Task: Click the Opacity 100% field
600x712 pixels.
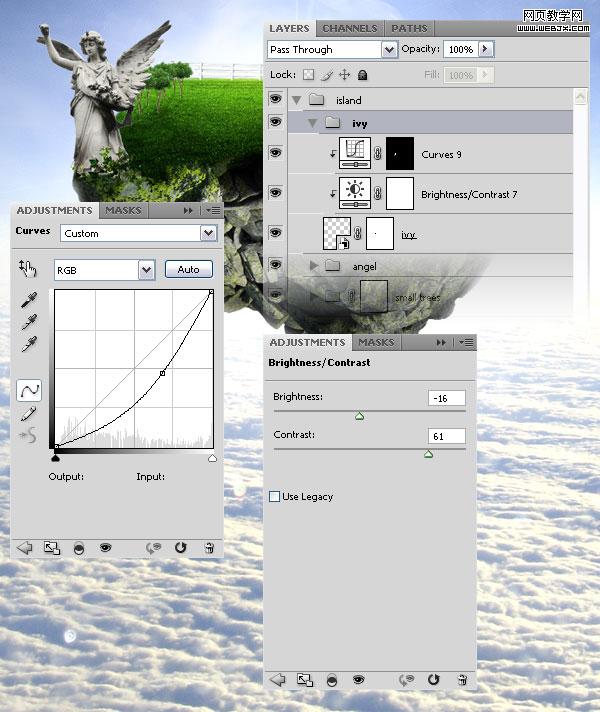Action: [461, 49]
